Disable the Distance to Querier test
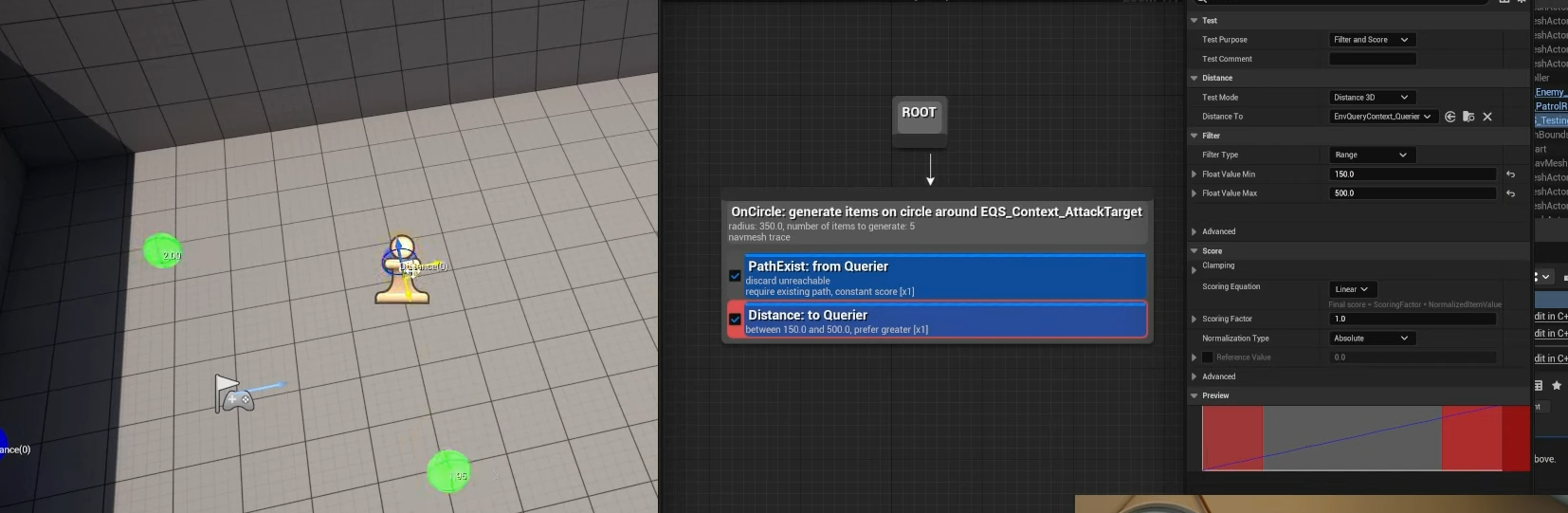 tap(735, 320)
